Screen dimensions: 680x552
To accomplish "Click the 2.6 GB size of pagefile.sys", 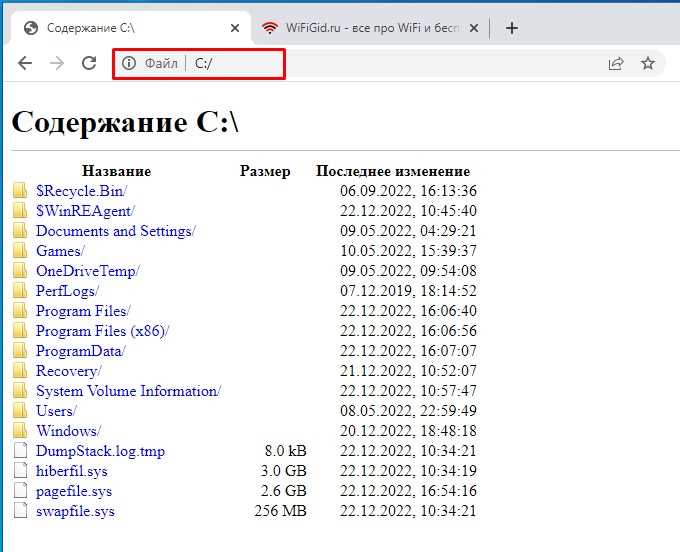I will pos(284,490).
